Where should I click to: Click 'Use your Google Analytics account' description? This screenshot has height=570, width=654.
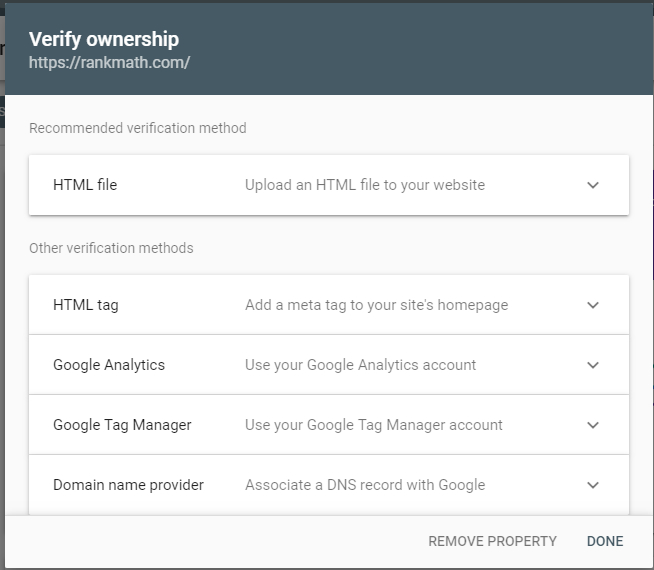click(360, 365)
